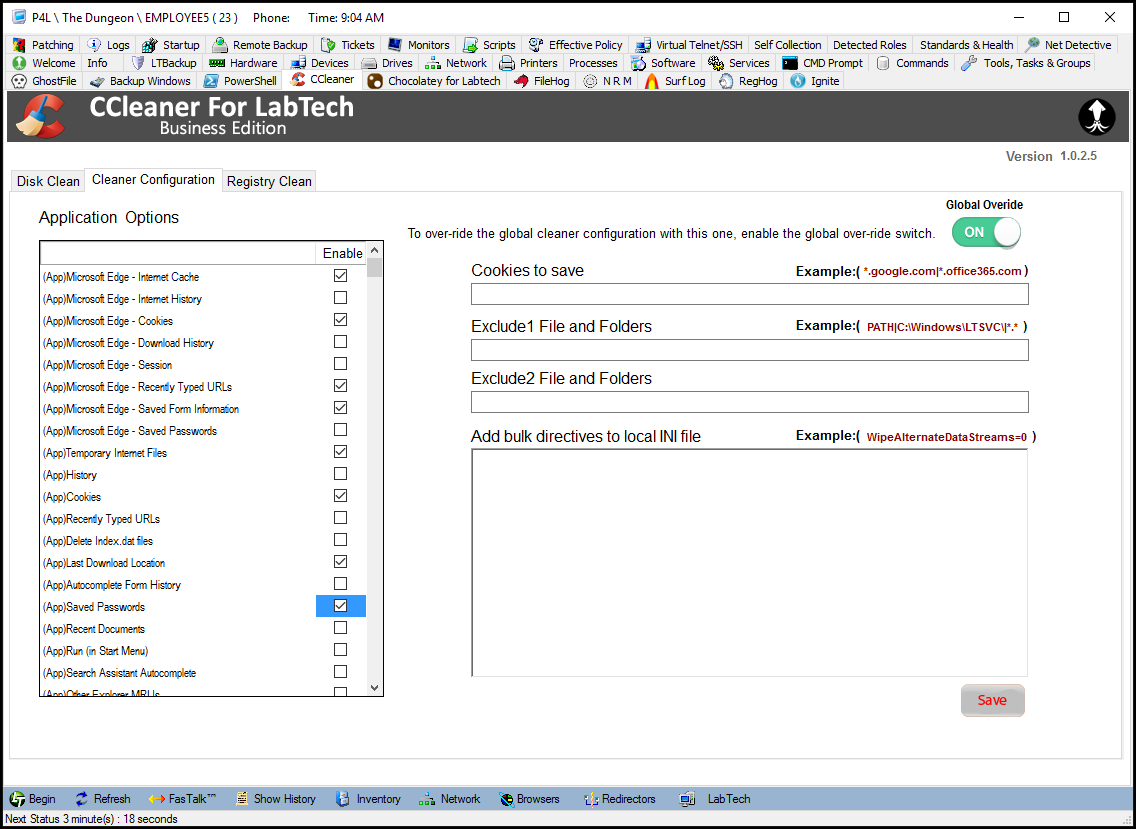Select the GhostFile skull icon
This screenshot has height=829, width=1136.
coord(20,81)
